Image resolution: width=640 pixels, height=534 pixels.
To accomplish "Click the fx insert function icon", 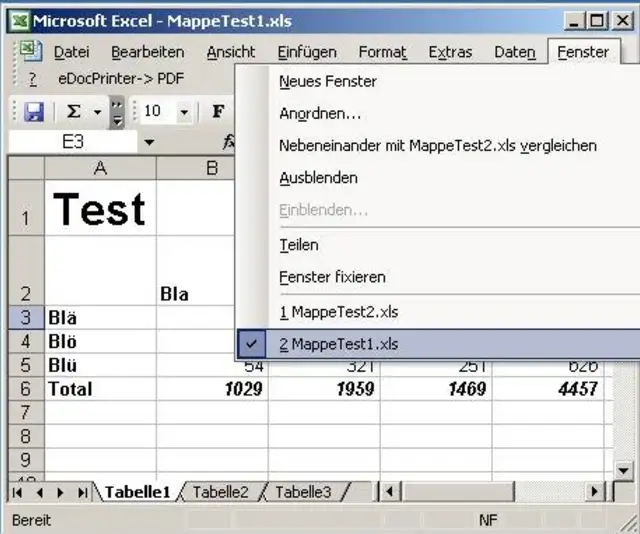I will 229,142.
